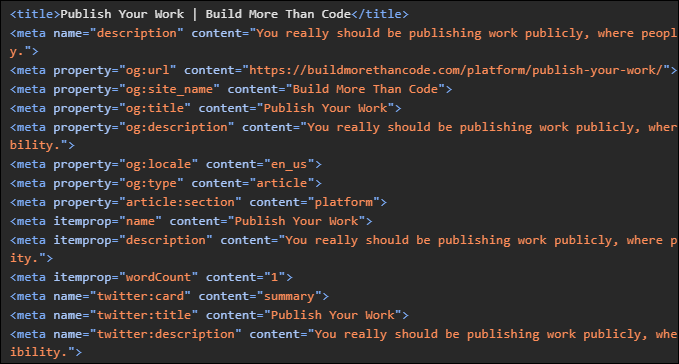679x364 pixels.
Task: Click the "twitter:card" name value
Action: [x=140, y=296]
